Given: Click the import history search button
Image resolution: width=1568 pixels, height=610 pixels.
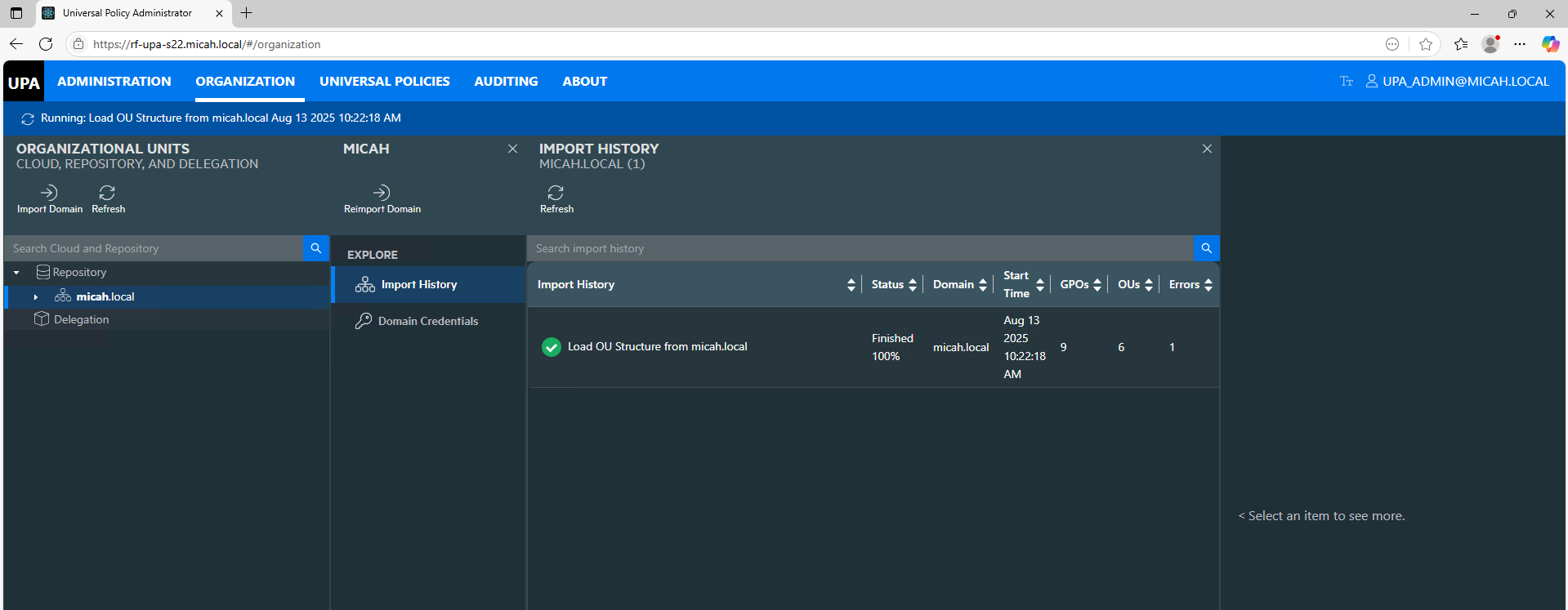Looking at the screenshot, I should tap(1206, 248).
